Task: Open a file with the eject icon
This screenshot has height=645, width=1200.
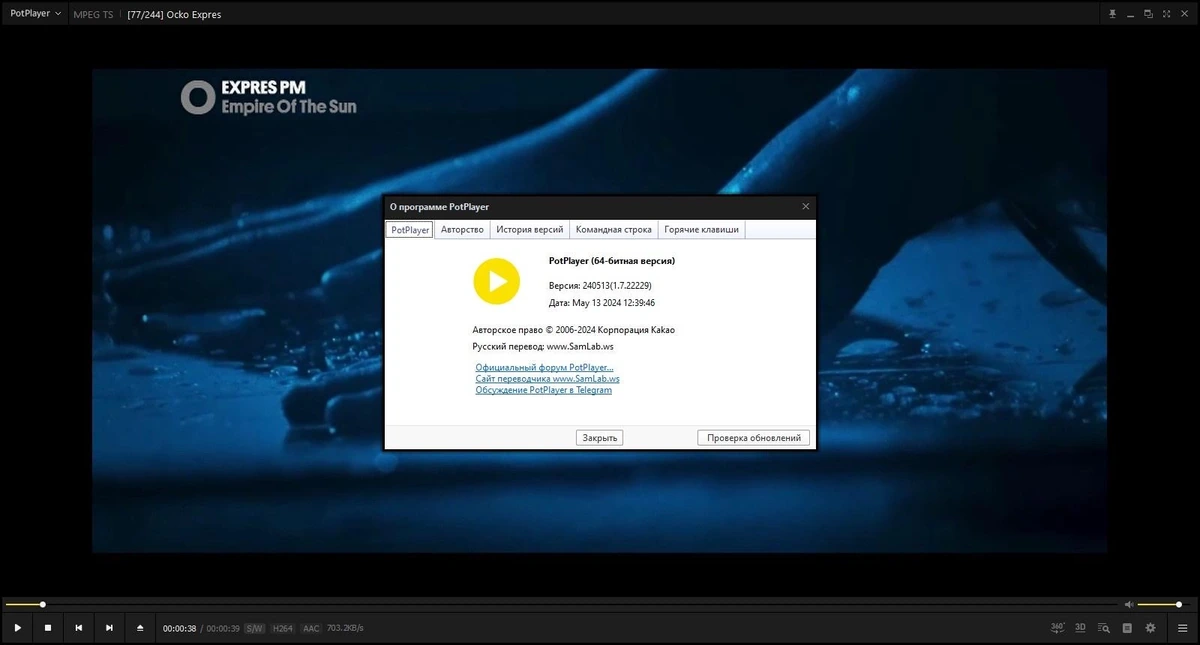Action: (140, 628)
